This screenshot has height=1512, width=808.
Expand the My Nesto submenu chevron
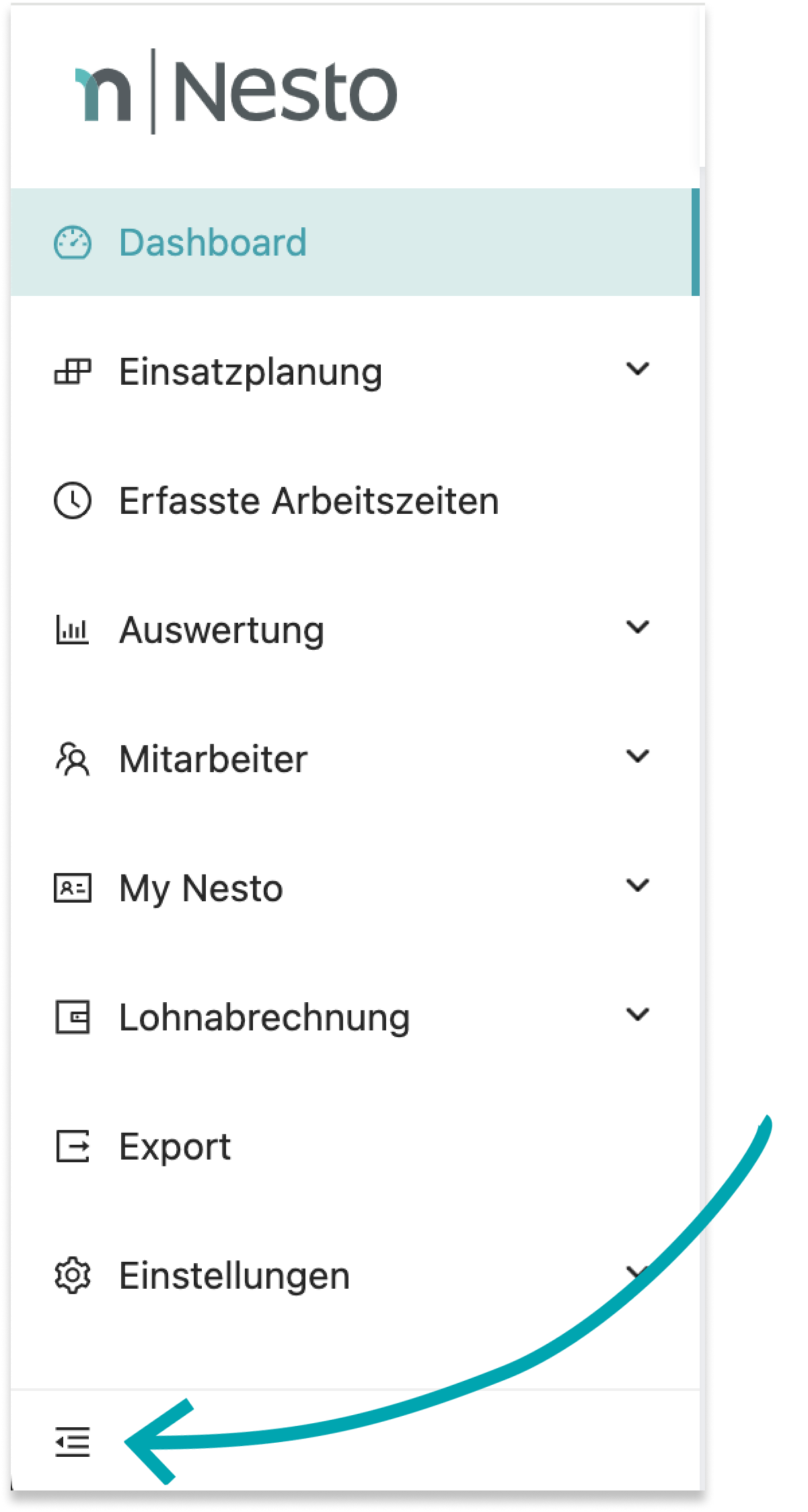(x=637, y=886)
